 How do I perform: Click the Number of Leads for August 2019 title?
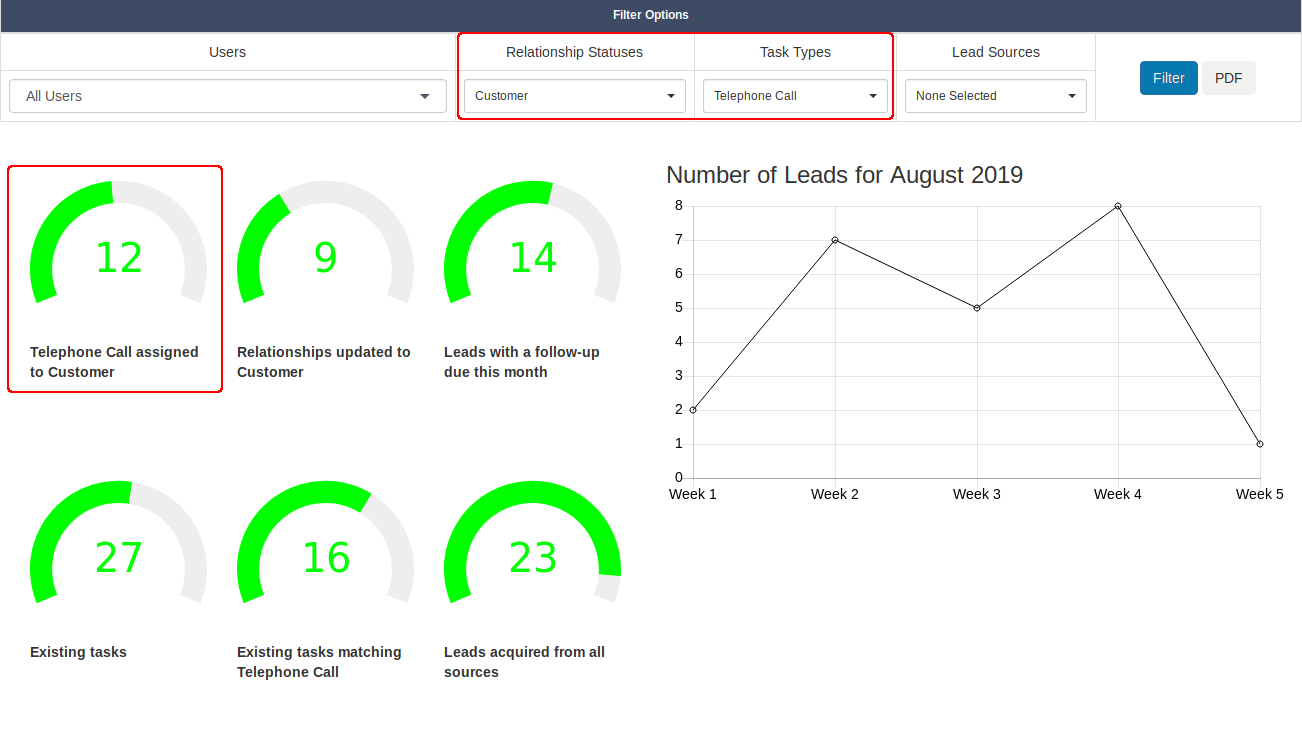[x=844, y=174]
